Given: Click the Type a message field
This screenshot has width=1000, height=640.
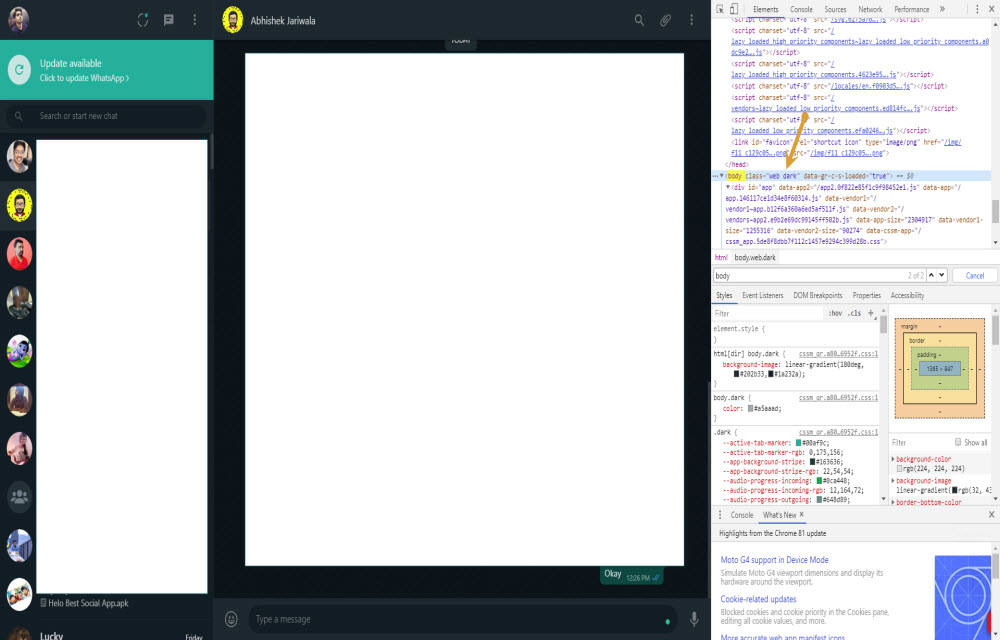Looking at the screenshot, I should (462, 619).
